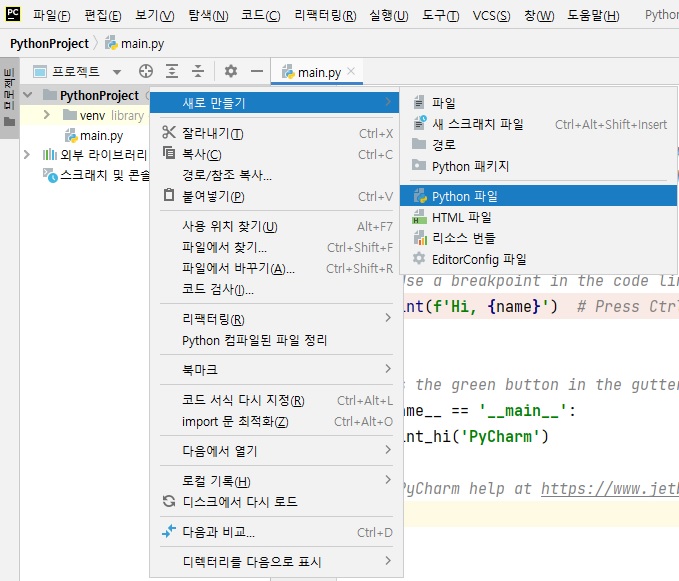Viewport: 679px width, 581px height.
Task: Choose 코드 서식 다시 지정(R)
Action: pos(277,400)
